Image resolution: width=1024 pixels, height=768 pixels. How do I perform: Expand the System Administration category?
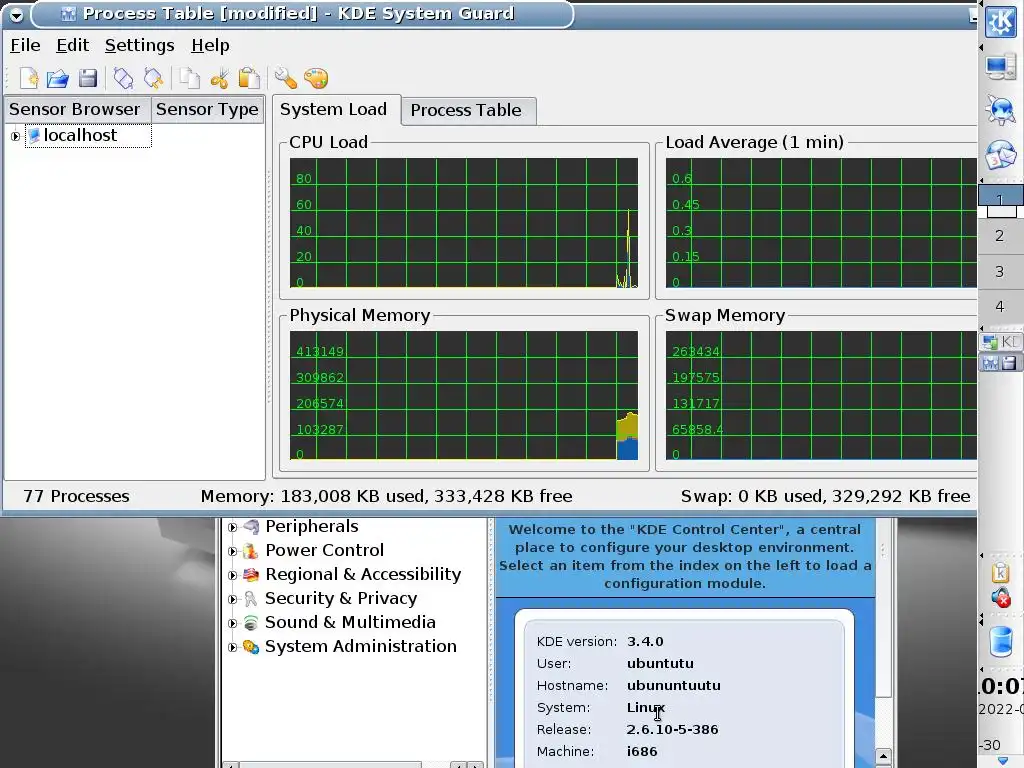pos(232,648)
